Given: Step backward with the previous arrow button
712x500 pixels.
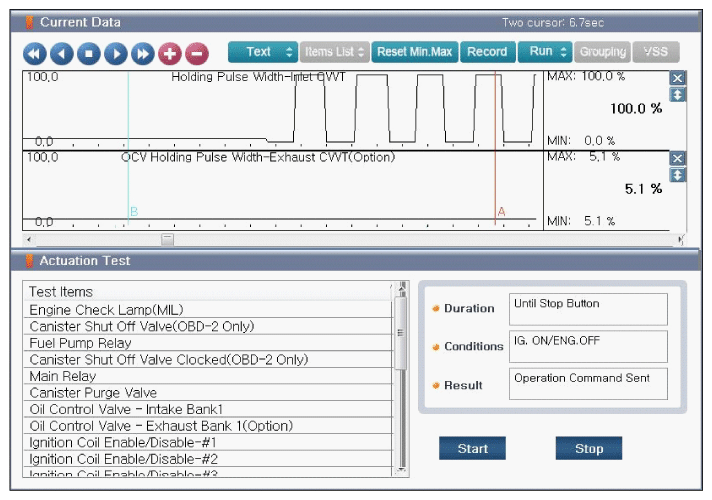Looking at the screenshot, I should (62, 54).
